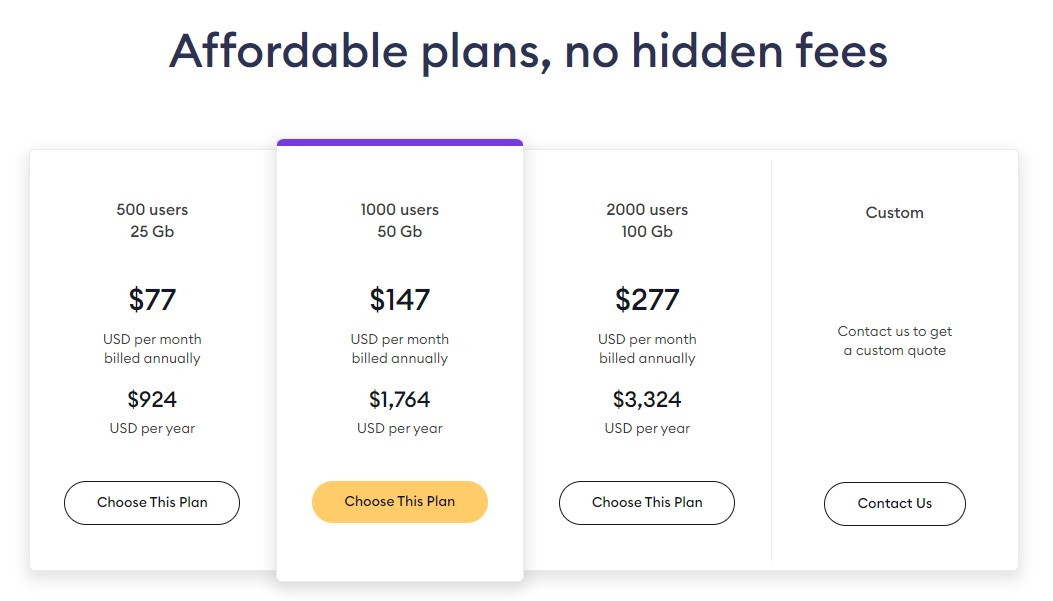Click 'USD per month billed annually' under $77

(x=152, y=349)
